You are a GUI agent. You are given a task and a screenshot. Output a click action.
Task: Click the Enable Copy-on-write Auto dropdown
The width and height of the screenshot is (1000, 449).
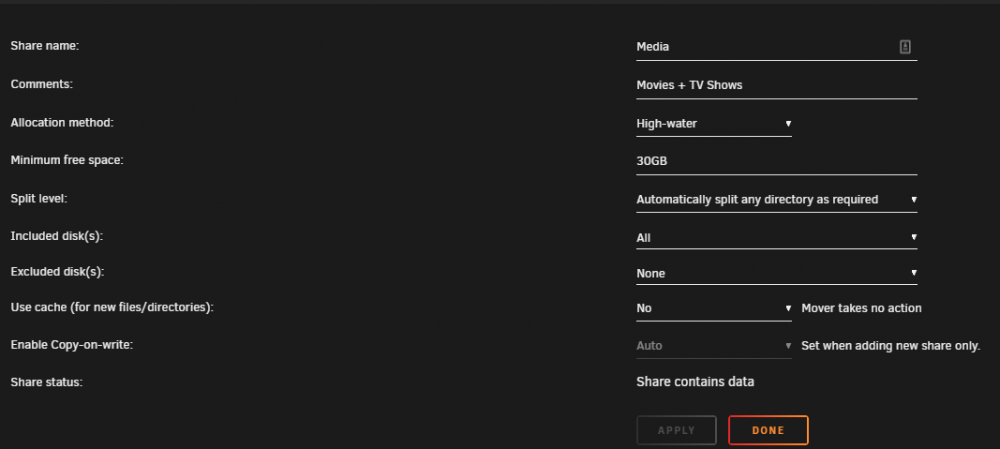click(x=714, y=346)
